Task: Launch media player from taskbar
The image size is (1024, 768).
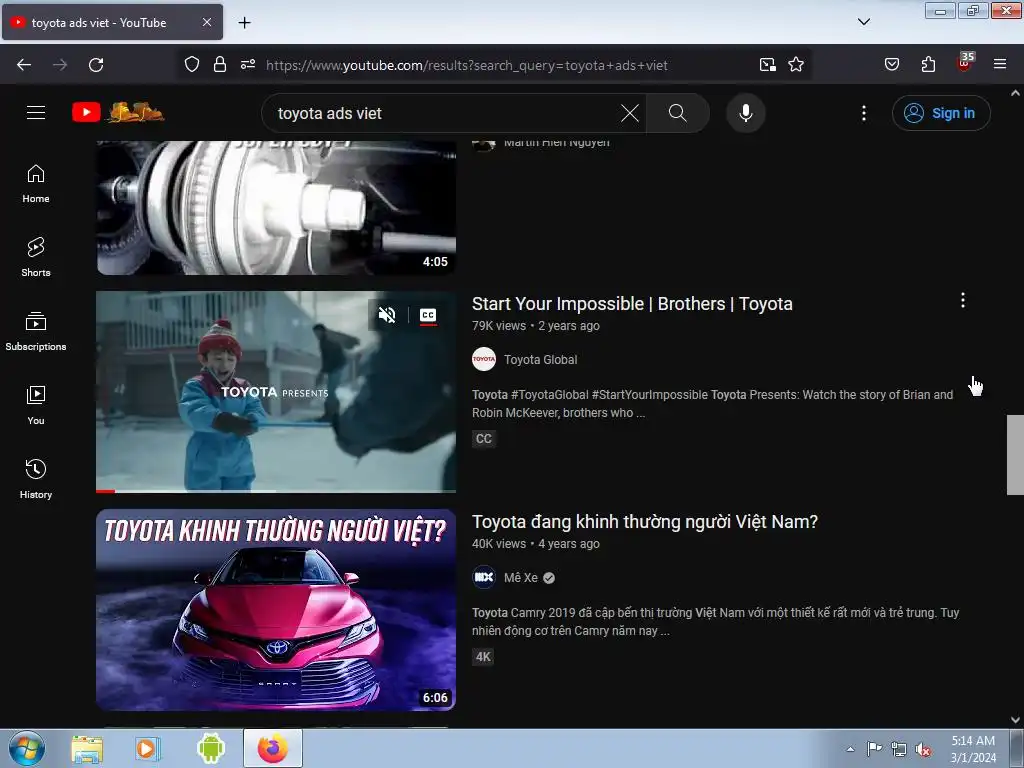Action: pos(146,748)
